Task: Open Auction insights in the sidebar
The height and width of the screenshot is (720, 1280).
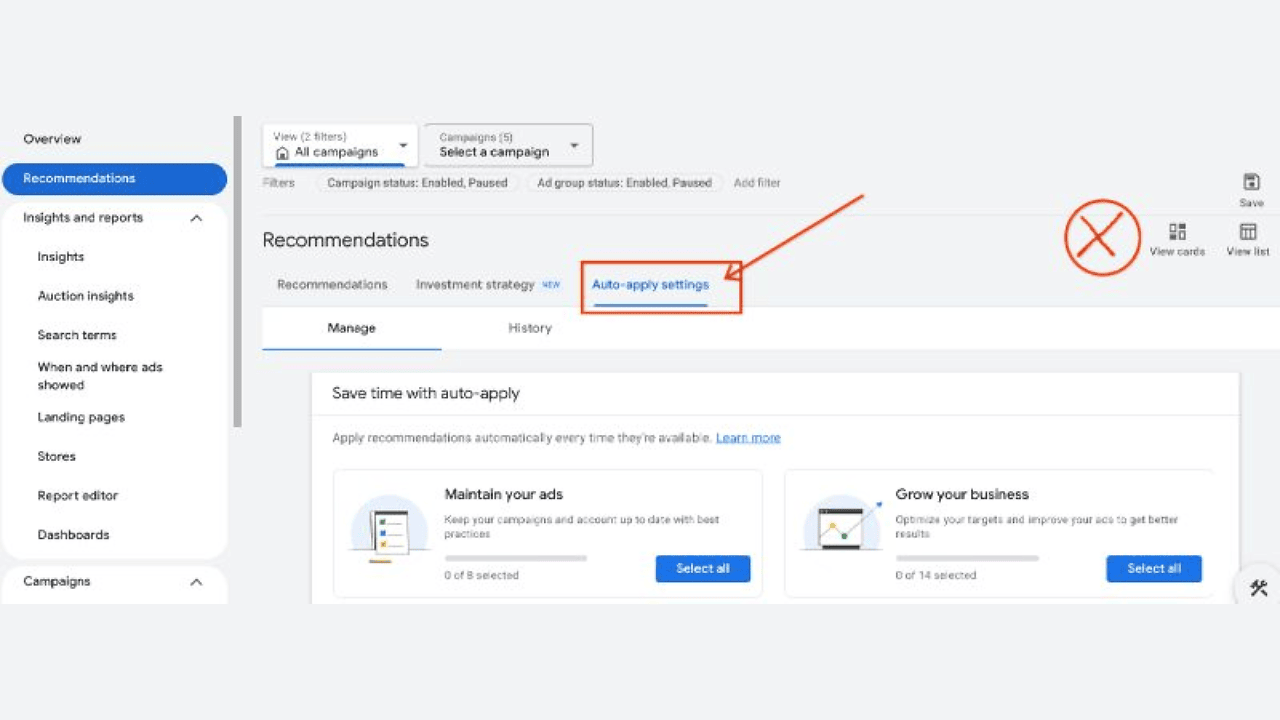Action: pyautogui.click(x=85, y=296)
